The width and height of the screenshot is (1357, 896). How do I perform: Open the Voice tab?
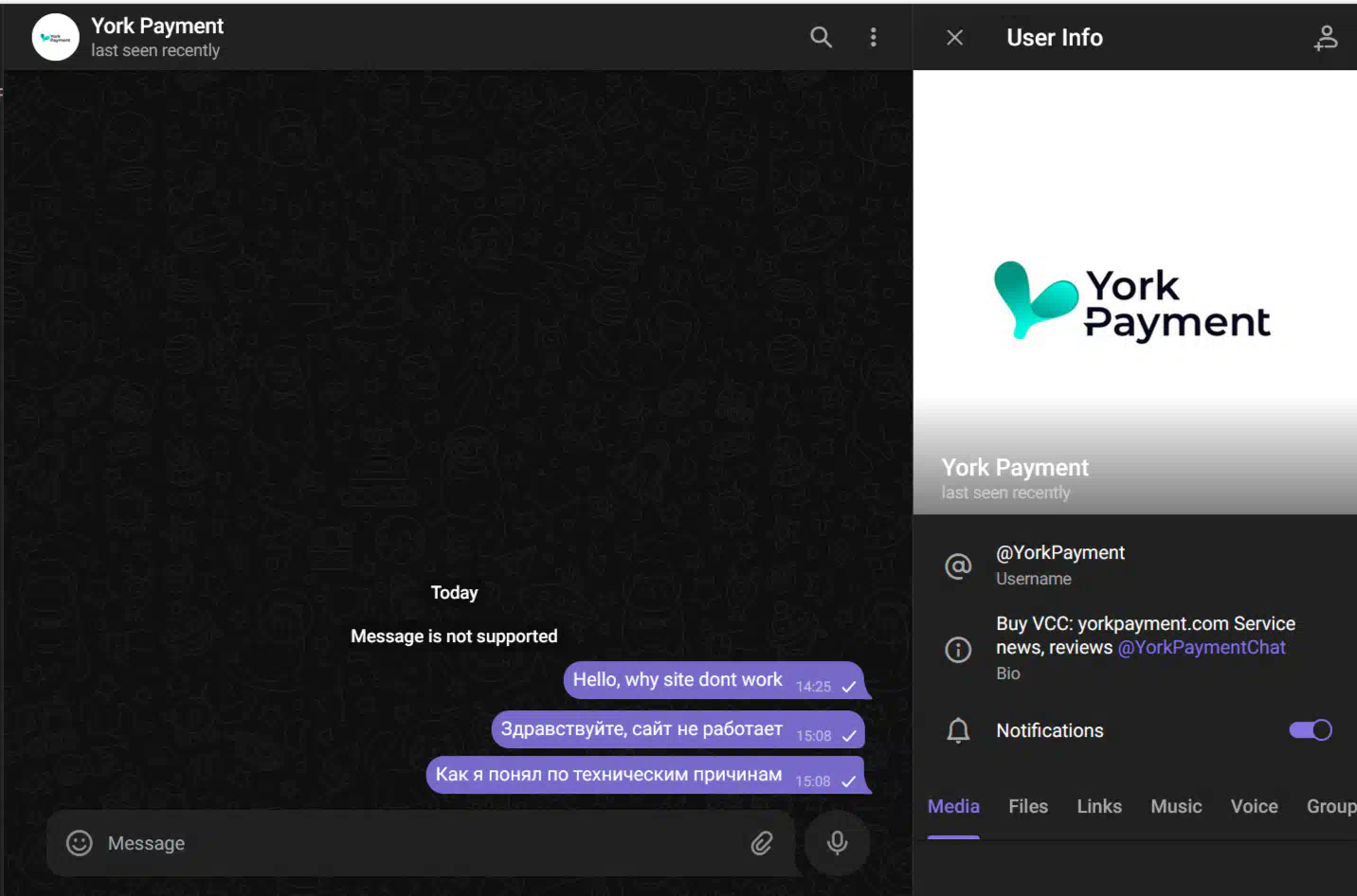click(1254, 806)
